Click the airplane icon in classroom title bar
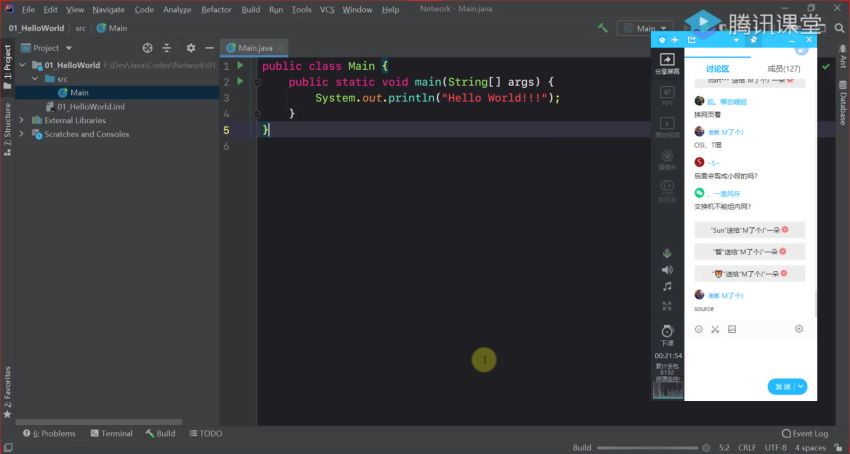 click(x=675, y=40)
